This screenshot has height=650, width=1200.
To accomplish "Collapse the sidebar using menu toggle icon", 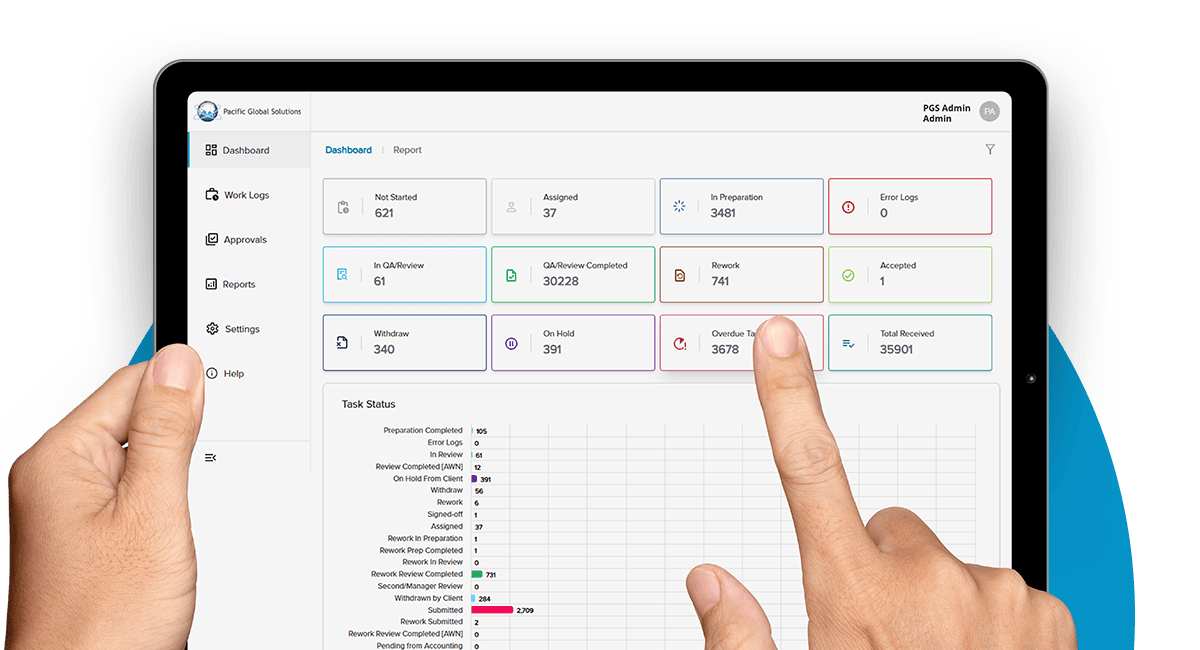I will click(x=211, y=457).
